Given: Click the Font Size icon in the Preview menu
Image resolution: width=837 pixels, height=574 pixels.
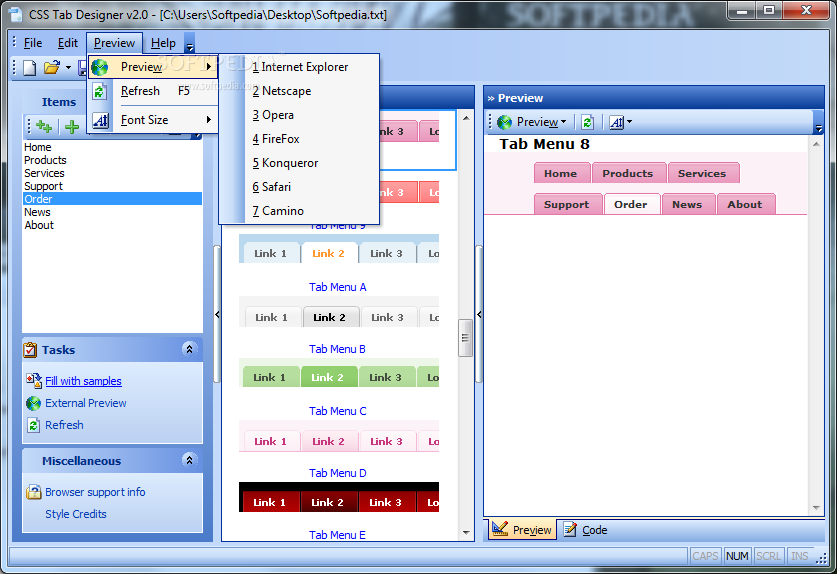Looking at the screenshot, I should [100, 120].
